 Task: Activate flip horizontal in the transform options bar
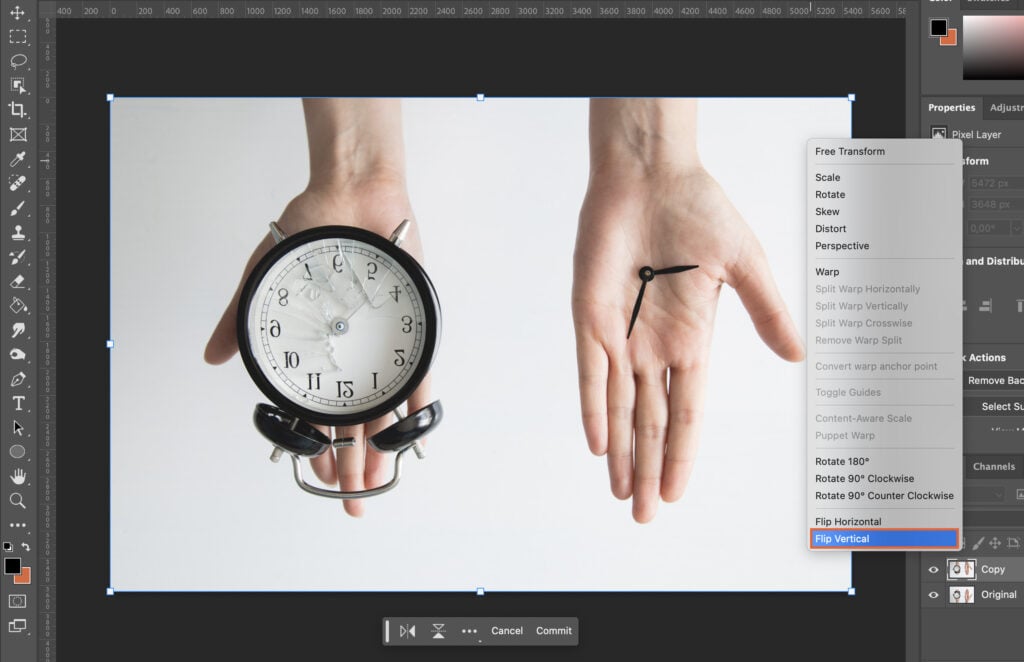coord(408,631)
